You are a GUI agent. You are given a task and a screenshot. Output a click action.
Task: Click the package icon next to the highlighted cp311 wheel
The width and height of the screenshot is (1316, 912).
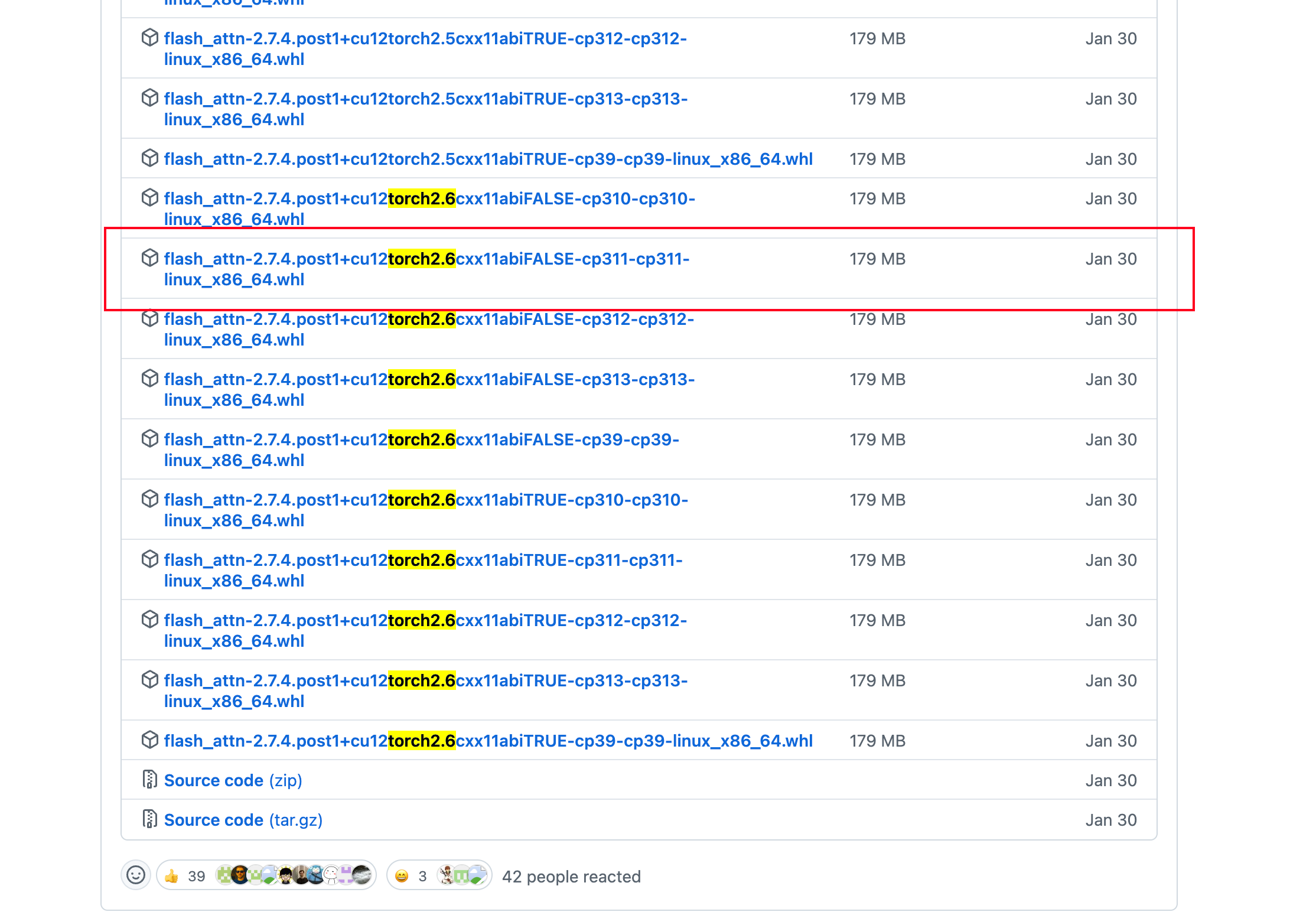[x=151, y=259]
